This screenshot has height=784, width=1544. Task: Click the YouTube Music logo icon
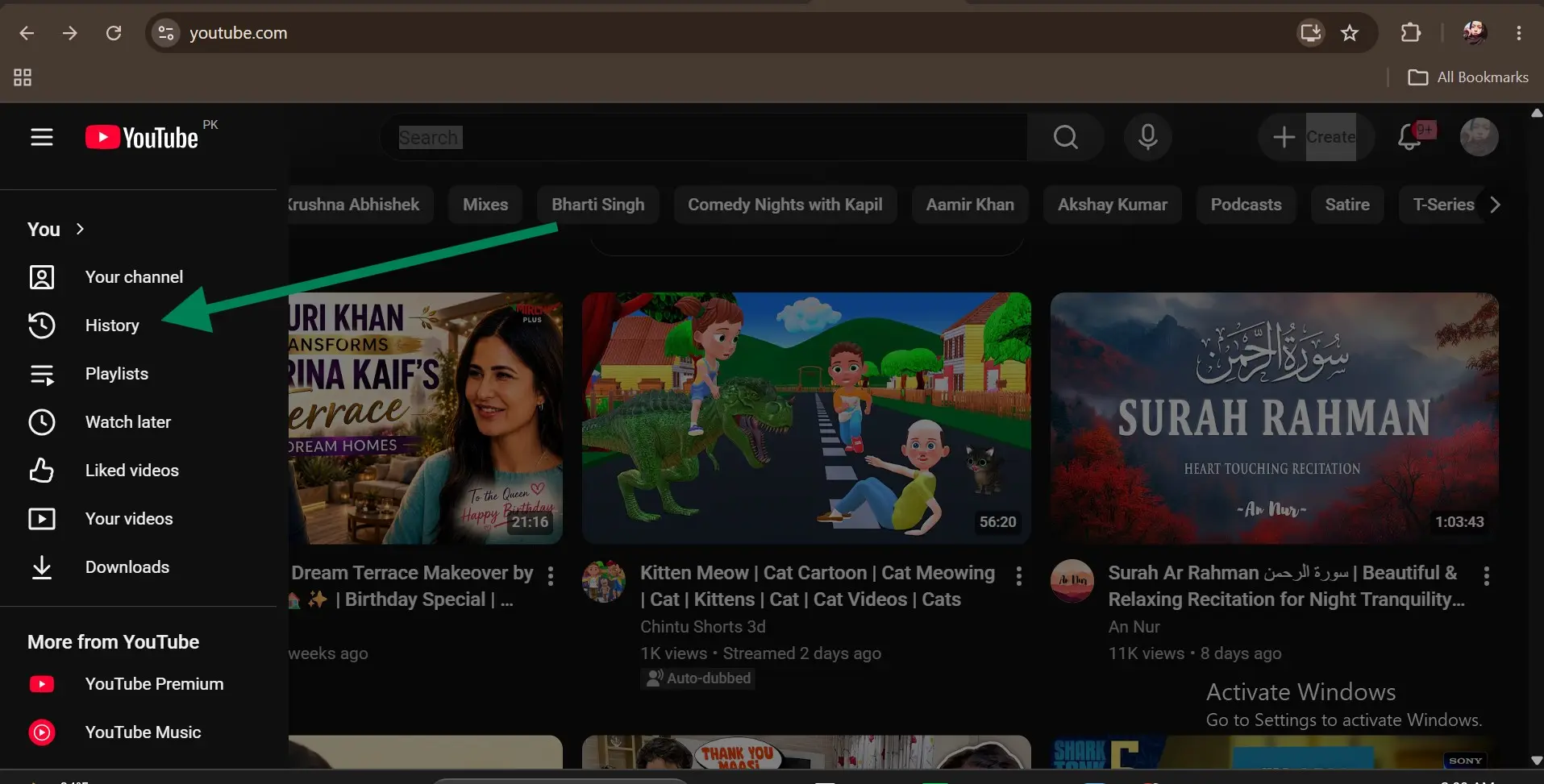coord(42,732)
